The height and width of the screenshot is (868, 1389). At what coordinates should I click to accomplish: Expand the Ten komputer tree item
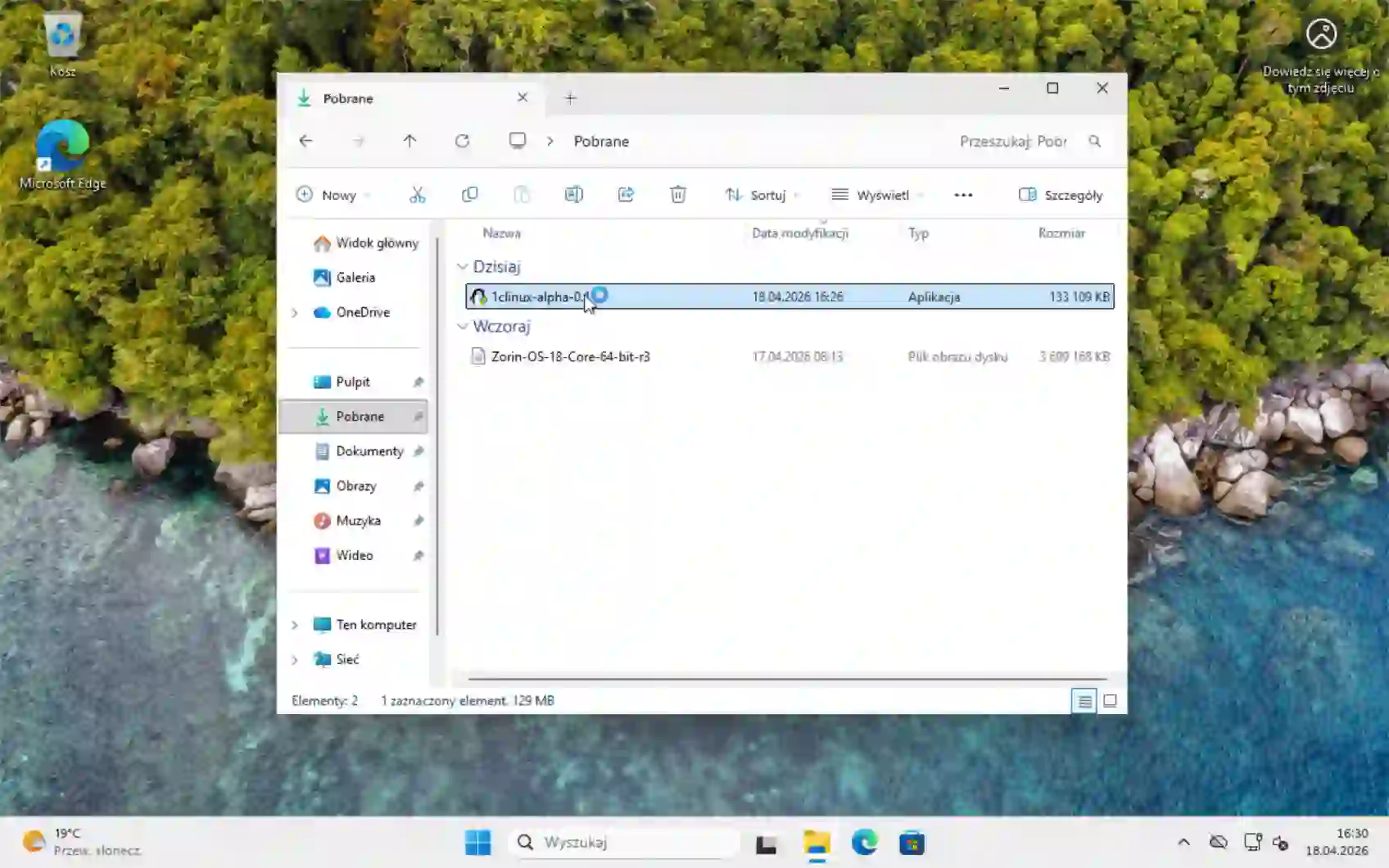(295, 624)
